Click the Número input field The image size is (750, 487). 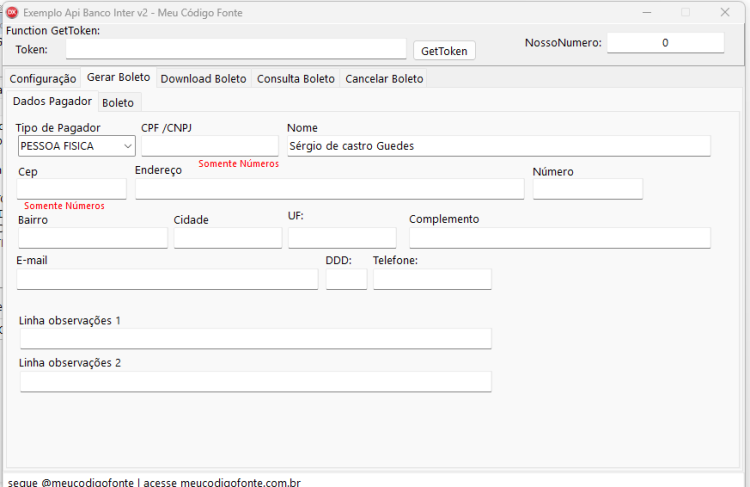pyautogui.click(x=588, y=189)
